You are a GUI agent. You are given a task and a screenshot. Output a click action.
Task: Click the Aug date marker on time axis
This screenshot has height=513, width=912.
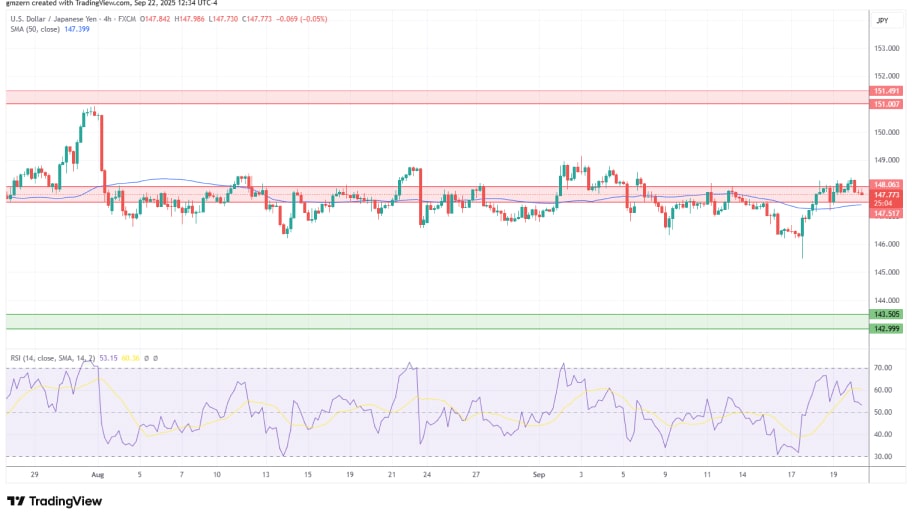pos(98,477)
